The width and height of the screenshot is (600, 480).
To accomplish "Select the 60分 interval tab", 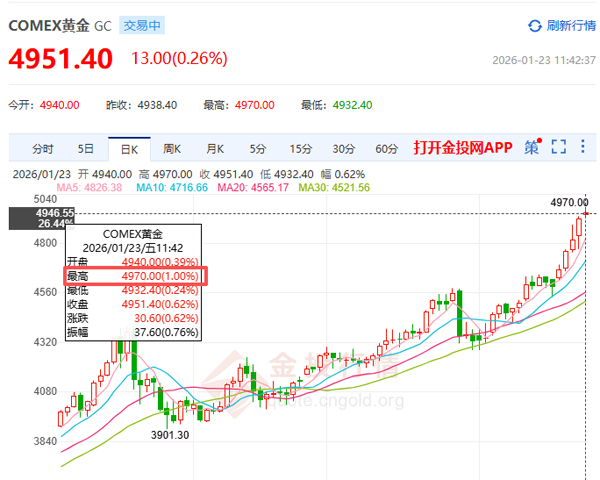I will point(387,149).
